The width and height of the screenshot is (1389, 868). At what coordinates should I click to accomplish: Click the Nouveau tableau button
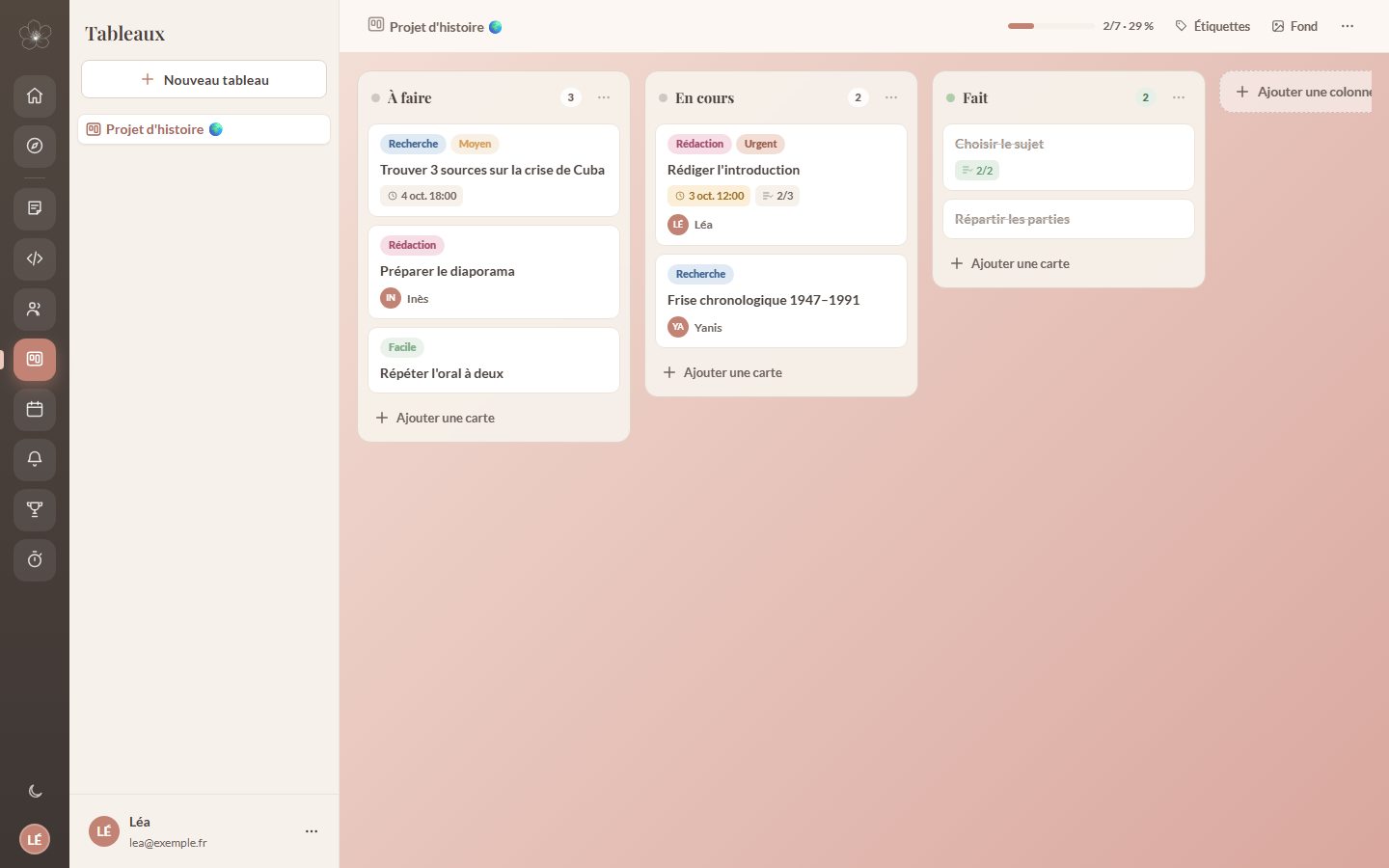tap(204, 79)
